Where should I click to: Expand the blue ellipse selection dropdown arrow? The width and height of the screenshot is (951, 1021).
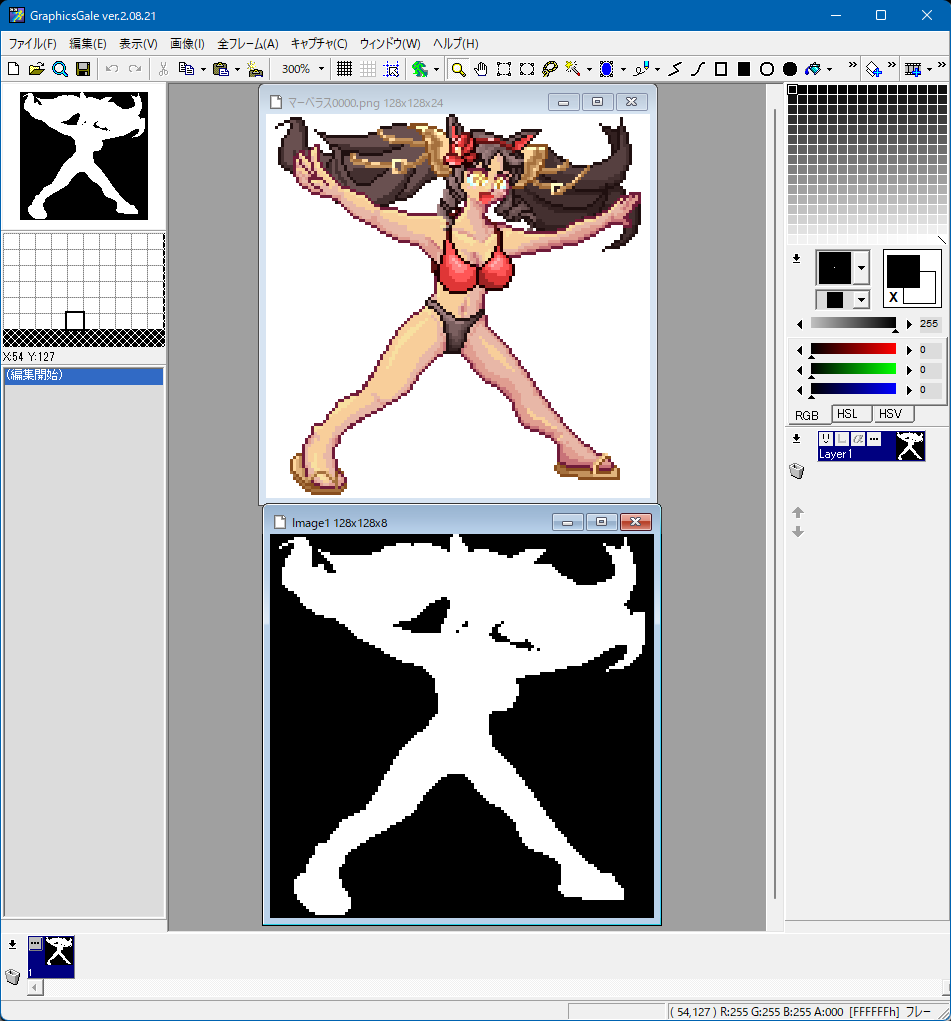[623, 69]
